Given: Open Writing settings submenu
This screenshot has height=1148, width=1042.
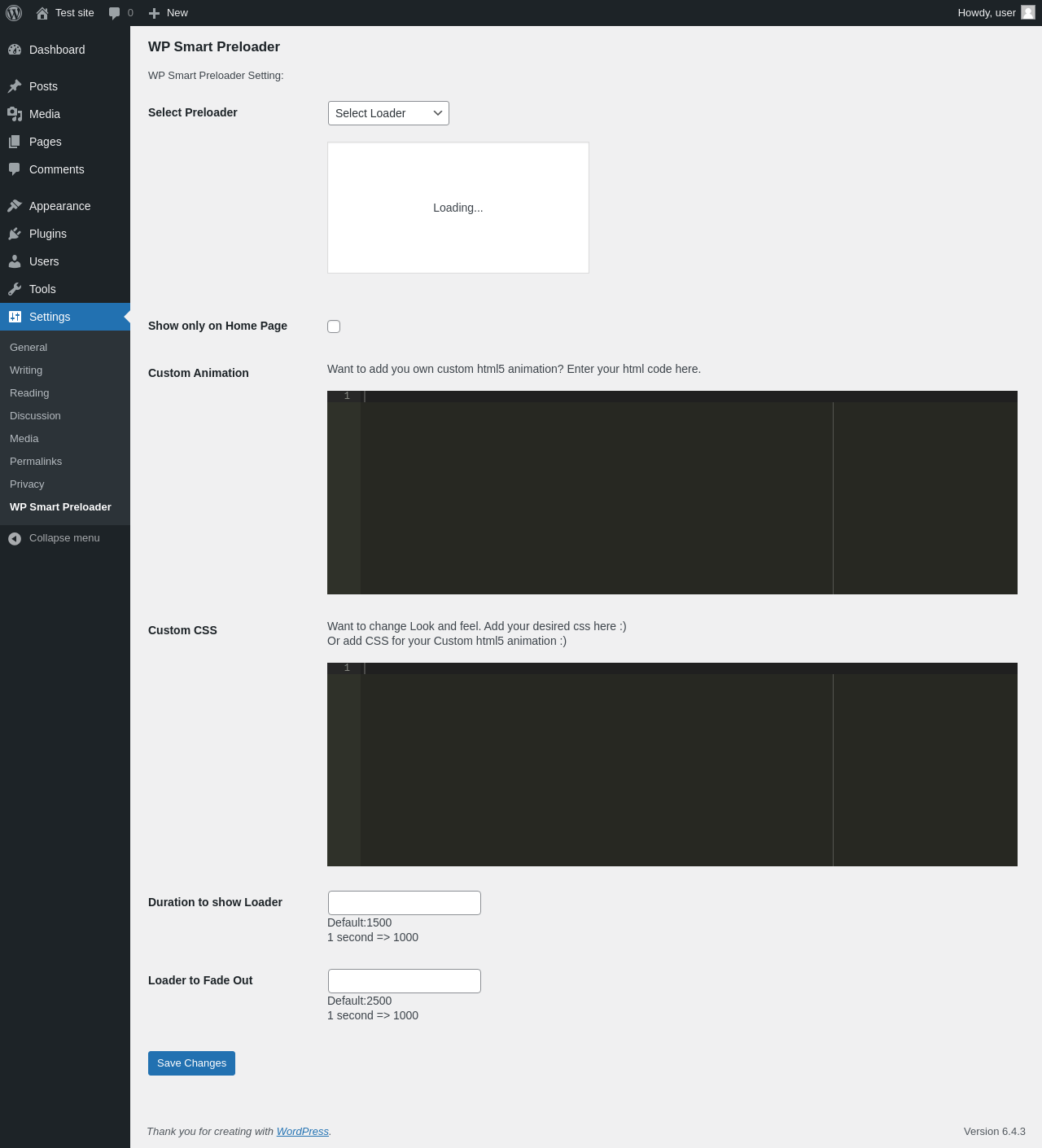Looking at the screenshot, I should point(26,370).
